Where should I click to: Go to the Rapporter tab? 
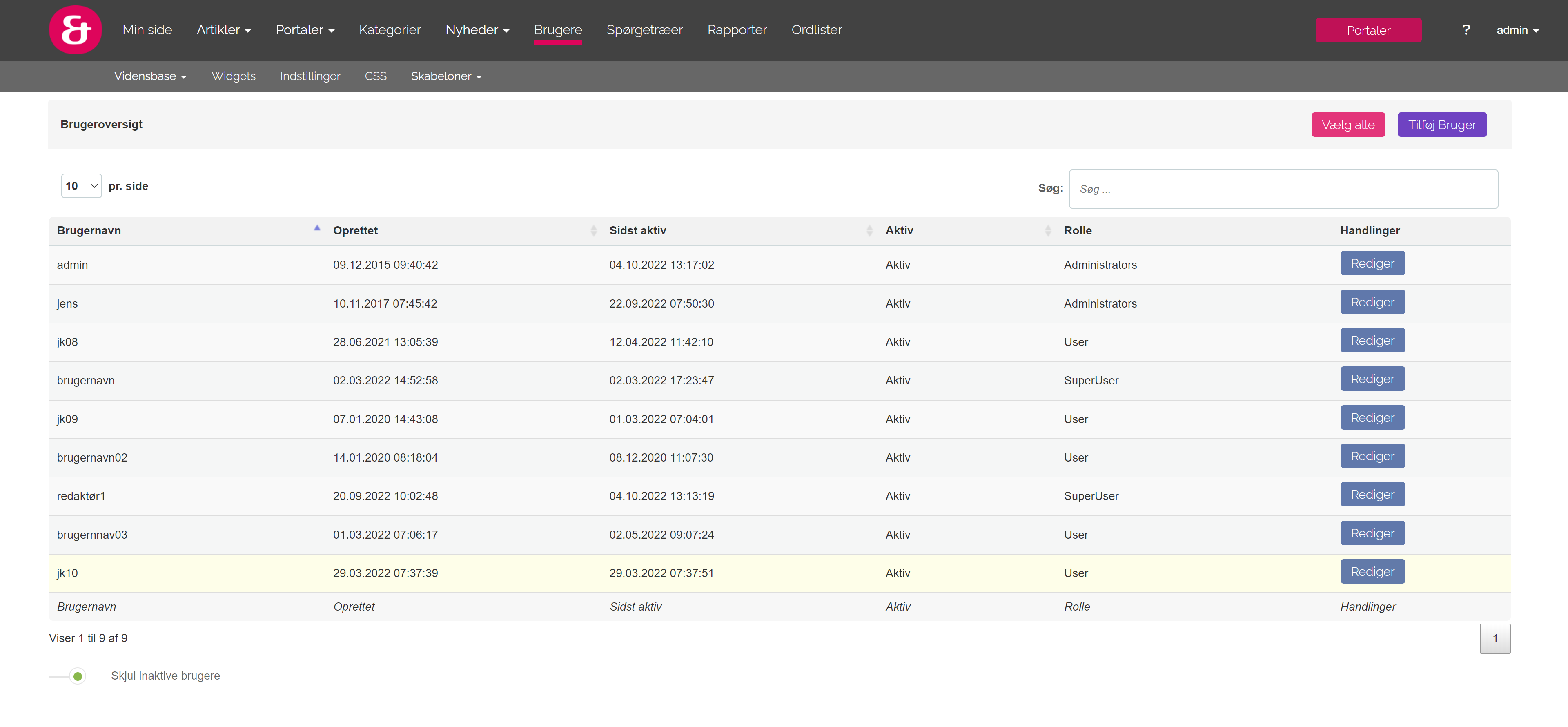[737, 30]
